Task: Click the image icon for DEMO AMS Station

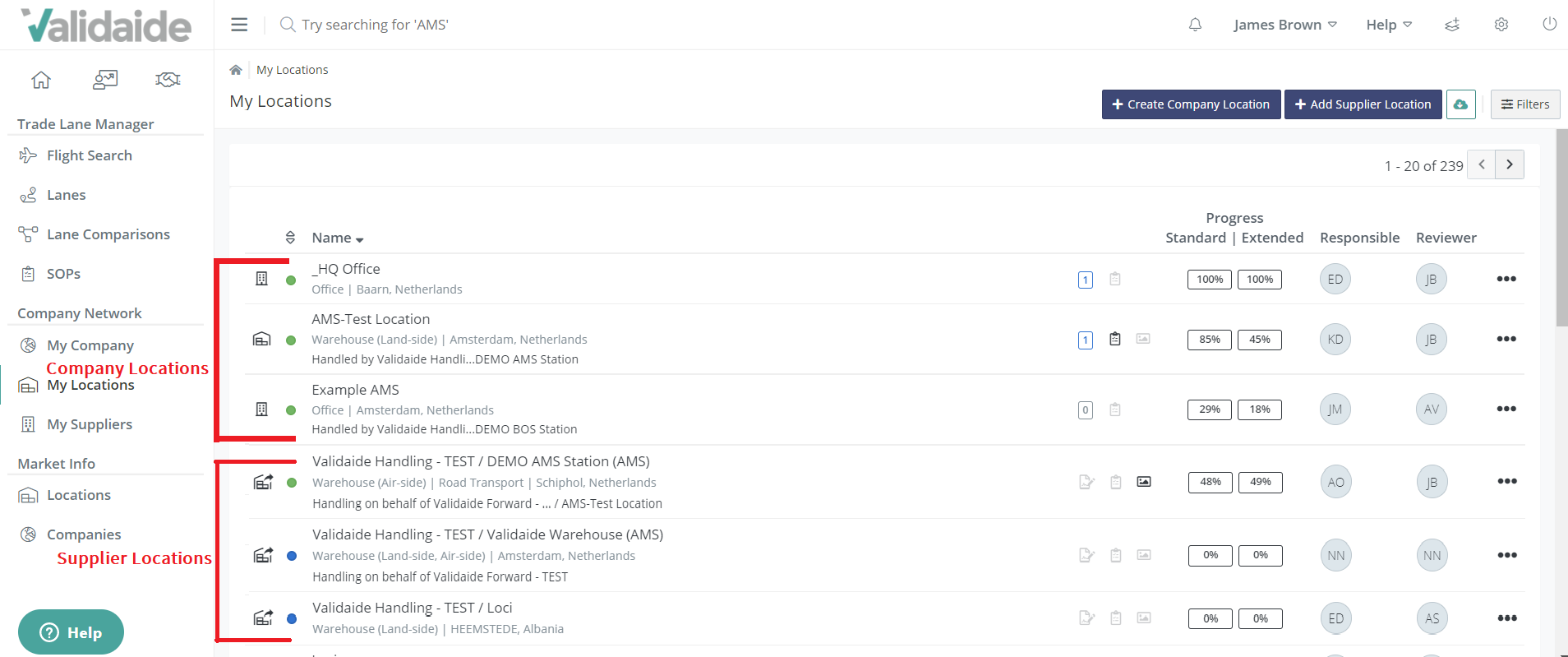Action: pos(1143,482)
